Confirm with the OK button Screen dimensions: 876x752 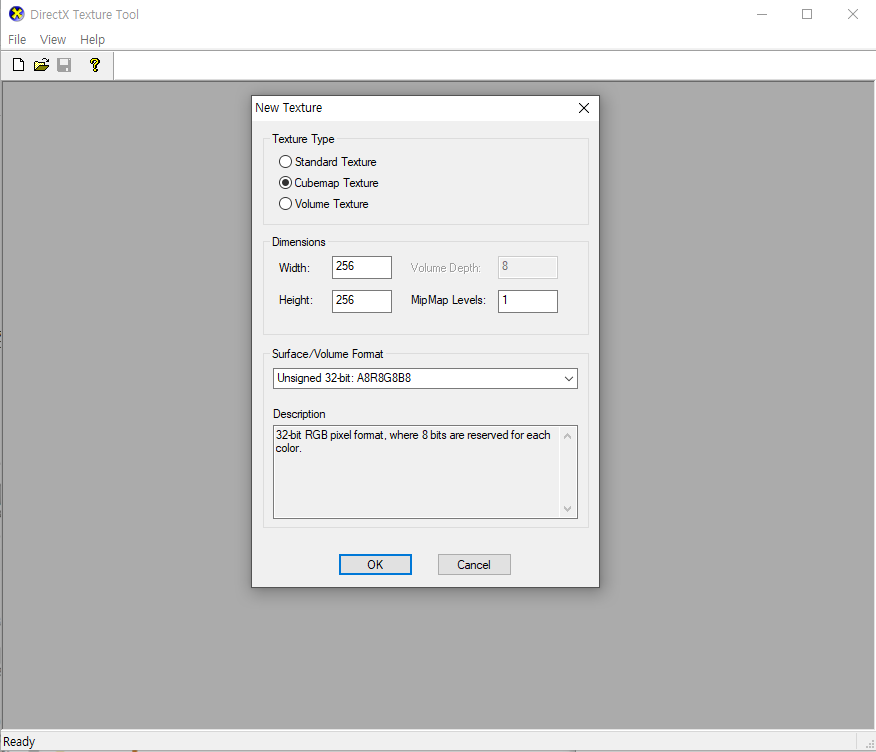[x=375, y=564]
